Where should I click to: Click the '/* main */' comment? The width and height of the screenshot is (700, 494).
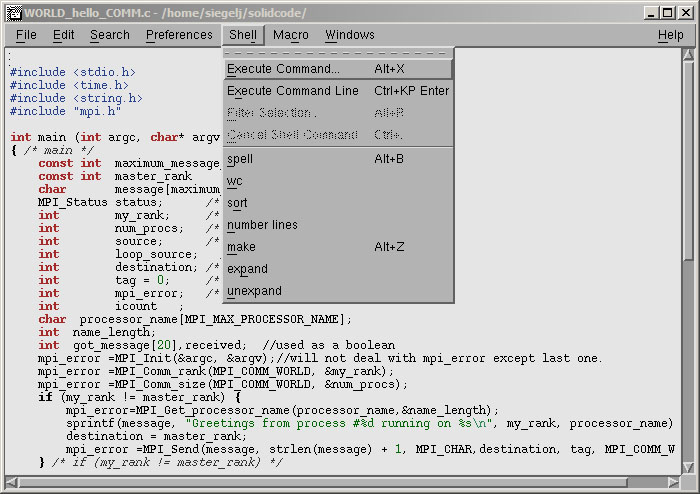point(58,150)
